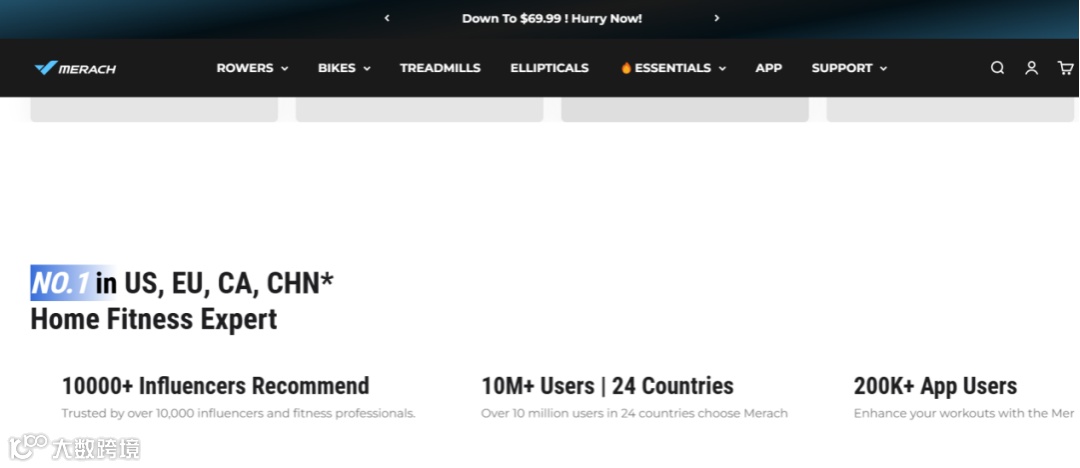Click "200K+ App Users" heading
Viewport: 1080px width, 468px height.
click(x=935, y=385)
